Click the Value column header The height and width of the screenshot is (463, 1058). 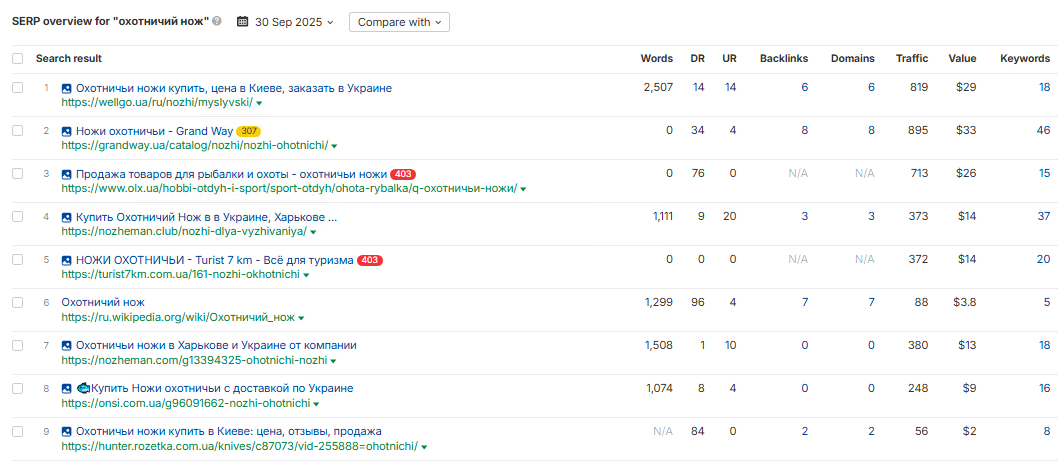tap(962, 59)
